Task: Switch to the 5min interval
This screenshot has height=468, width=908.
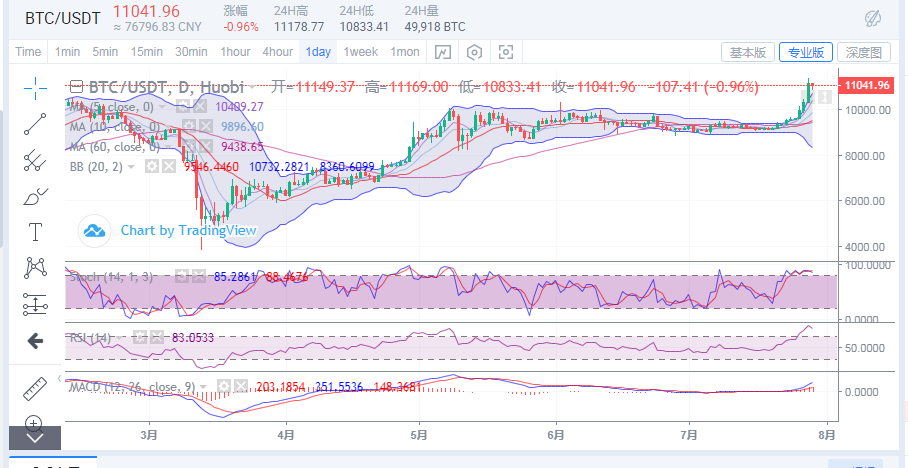Action: [105, 52]
